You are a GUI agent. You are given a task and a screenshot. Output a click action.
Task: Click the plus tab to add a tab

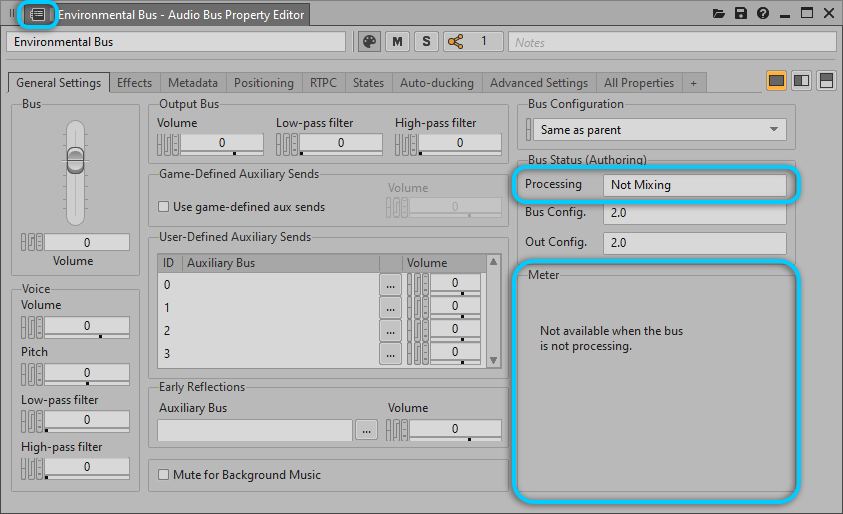pyautogui.click(x=693, y=83)
